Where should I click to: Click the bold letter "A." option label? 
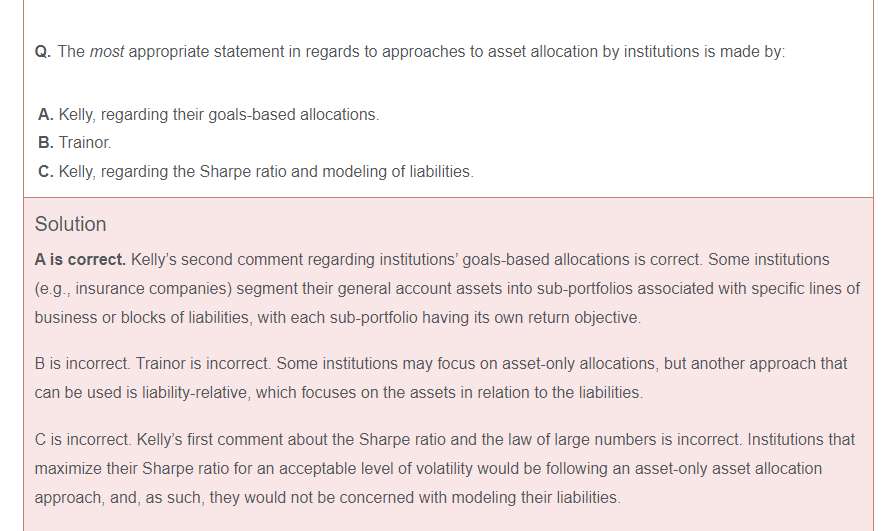(x=46, y=115)
